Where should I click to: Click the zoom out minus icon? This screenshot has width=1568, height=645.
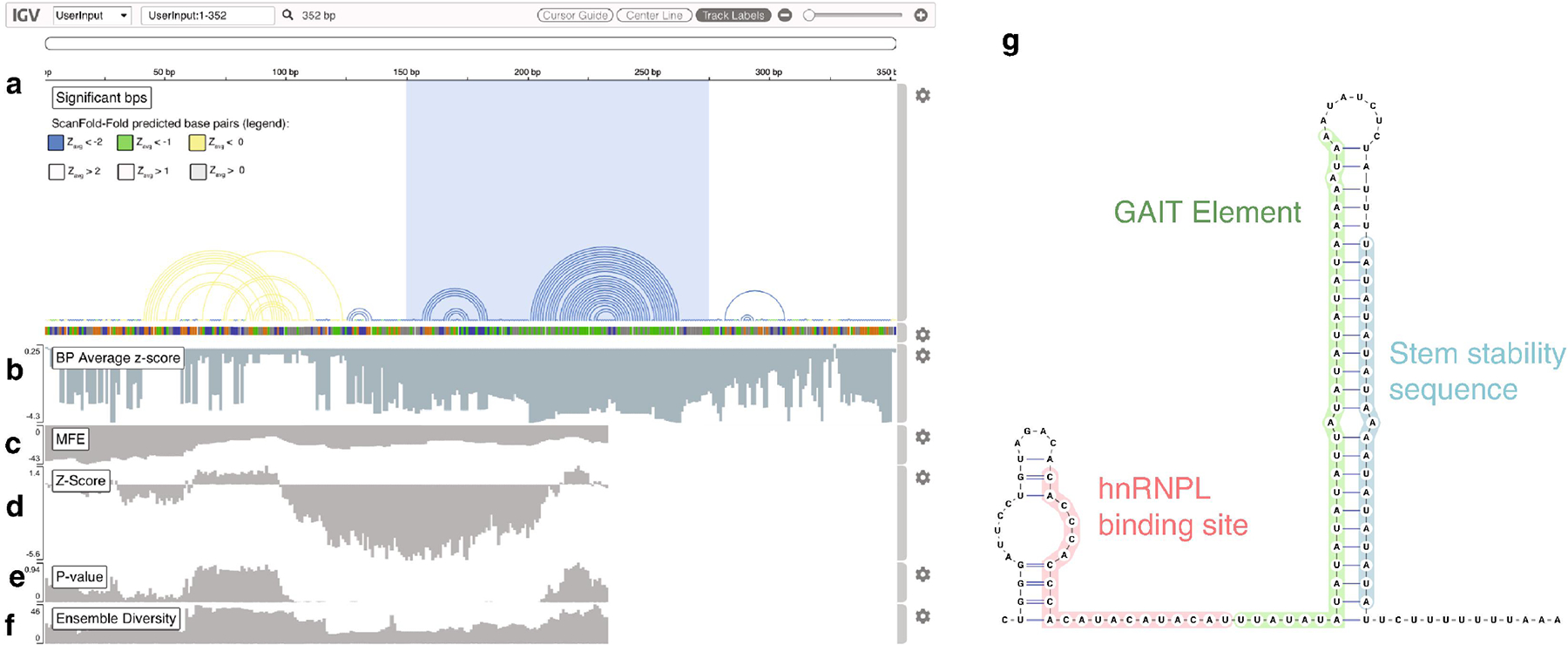[x=785, y=15]
